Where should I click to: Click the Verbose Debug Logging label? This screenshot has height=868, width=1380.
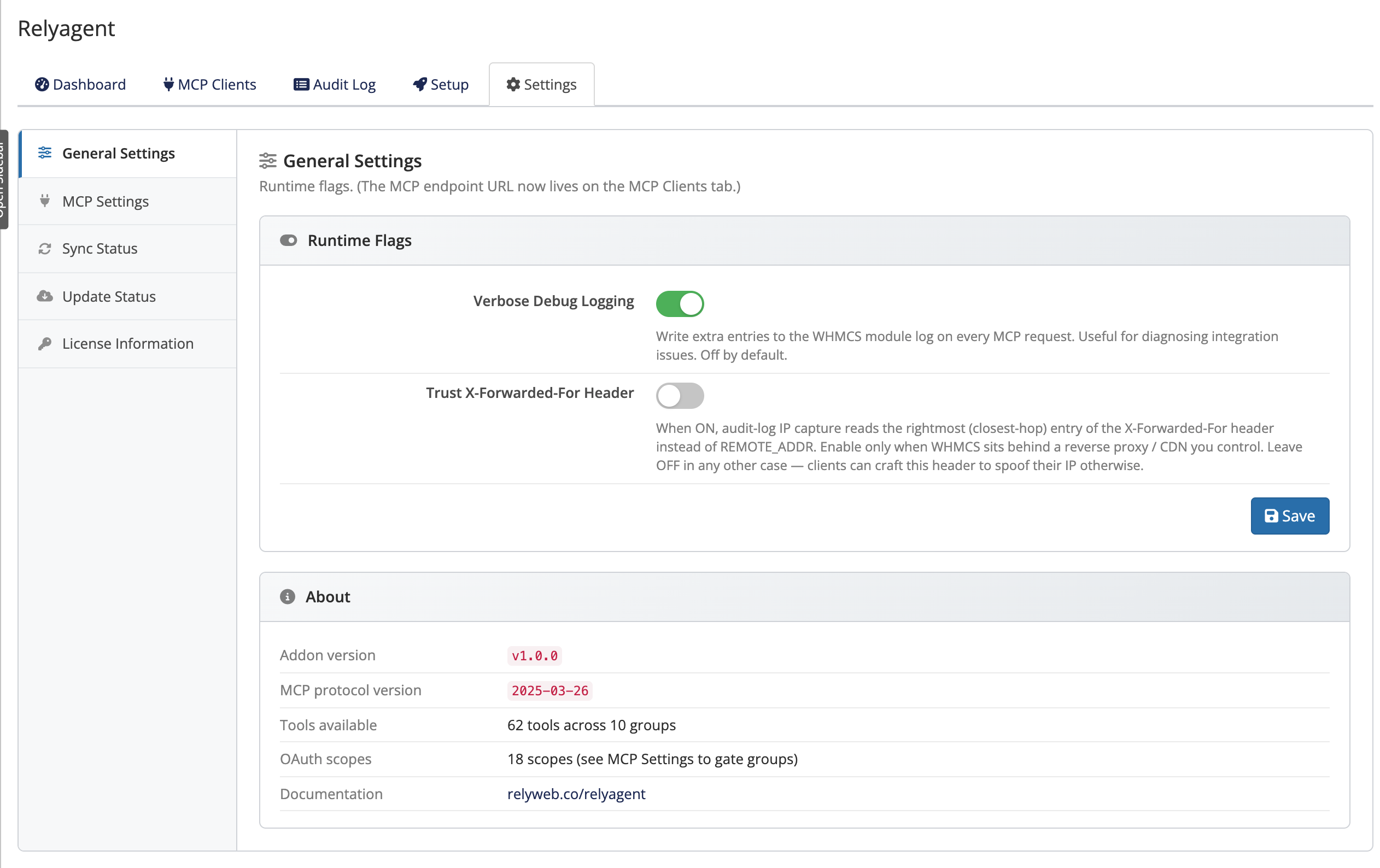[554, 301]
